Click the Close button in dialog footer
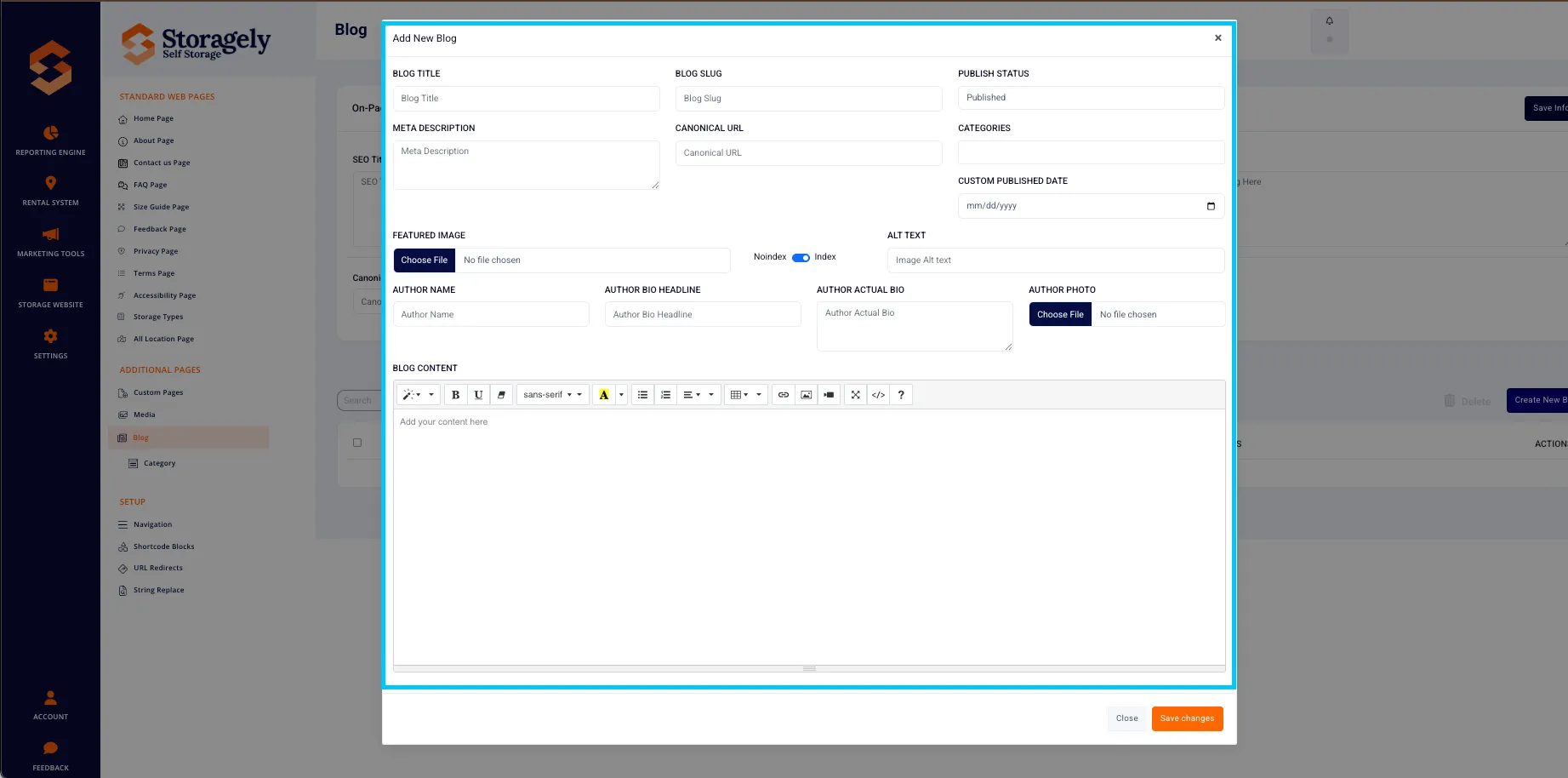 pyautogui.click(x=1126, y=718)
